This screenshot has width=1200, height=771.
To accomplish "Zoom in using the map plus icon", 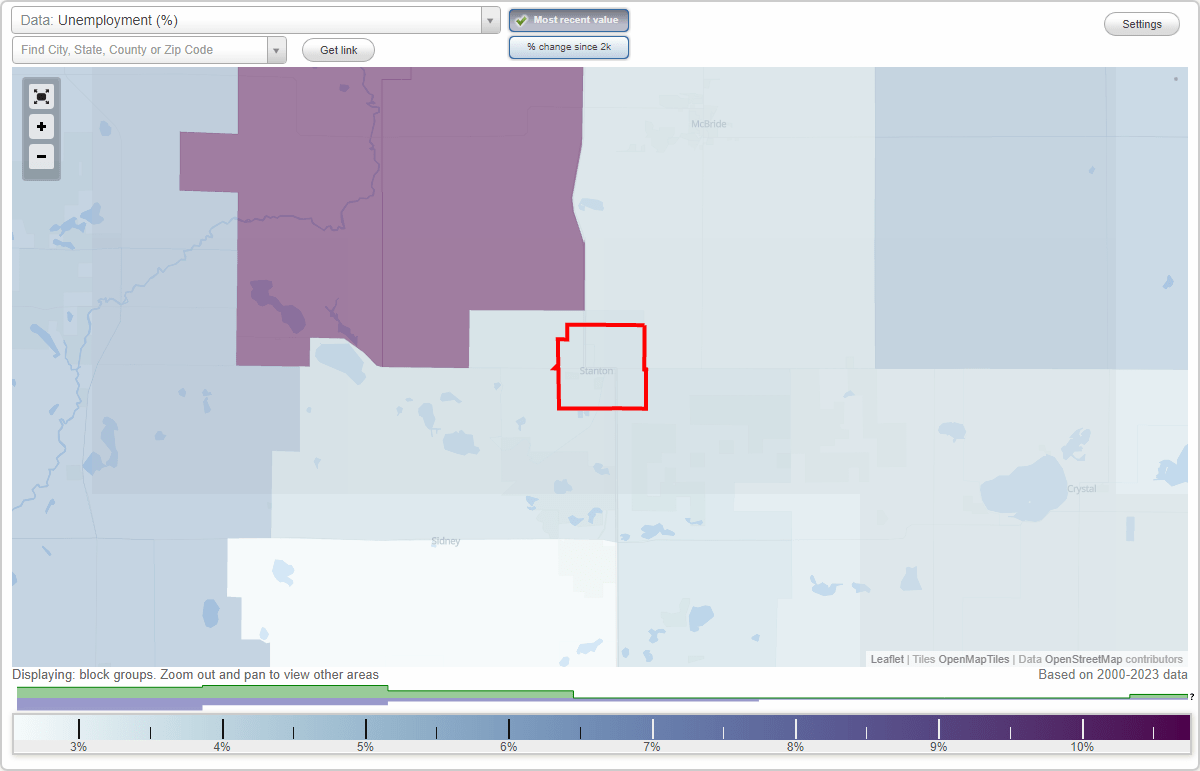I will (x=41, y=127).
